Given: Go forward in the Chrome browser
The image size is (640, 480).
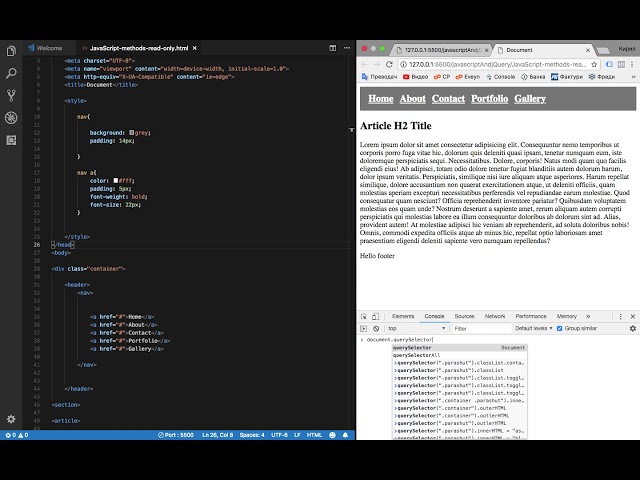Looking at the screenshot, I should [x=376, y=64].
